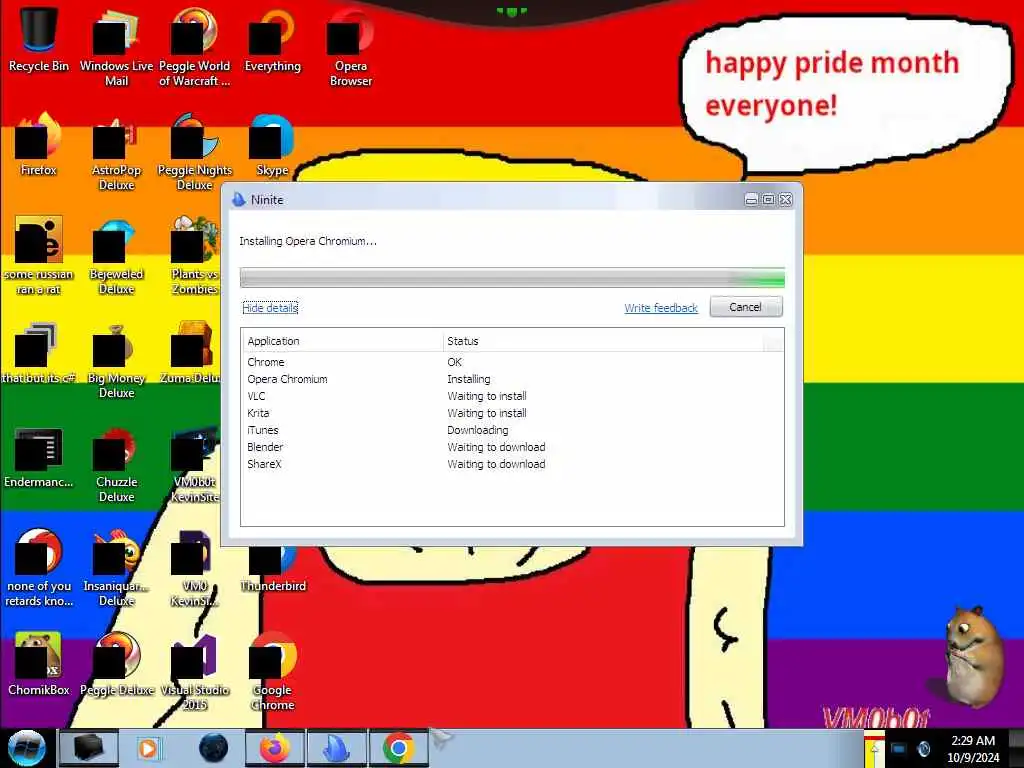Open Opera Browser desktop icon
This screenshot has width=1024, height=768.
(351, 47)
